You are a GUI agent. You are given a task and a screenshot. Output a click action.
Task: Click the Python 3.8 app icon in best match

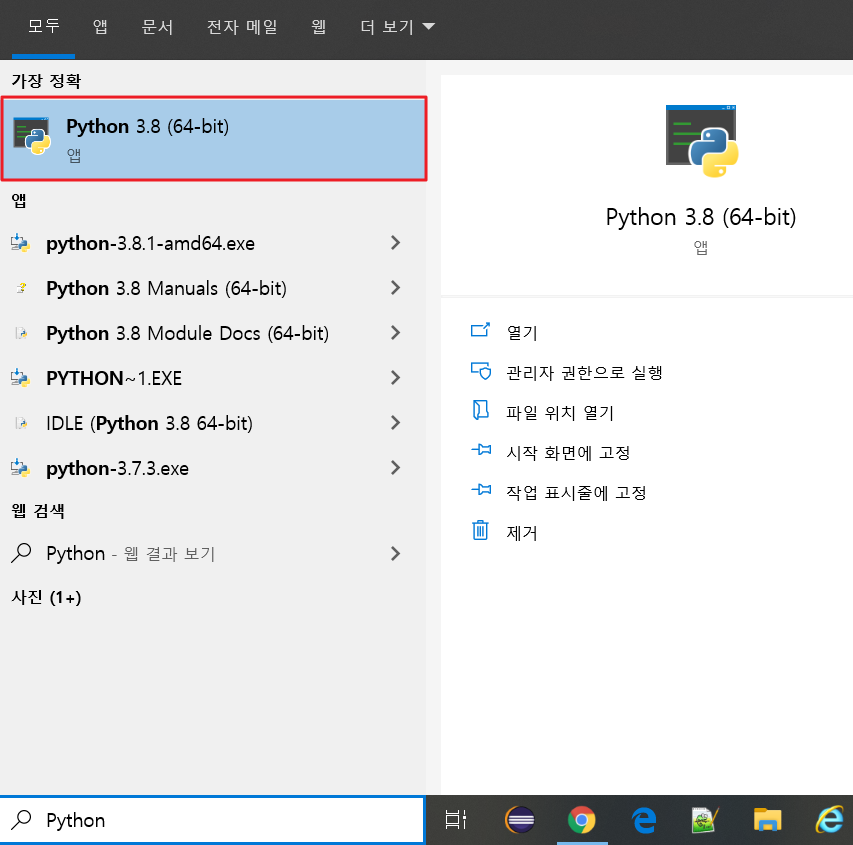[x=32, y=136]
